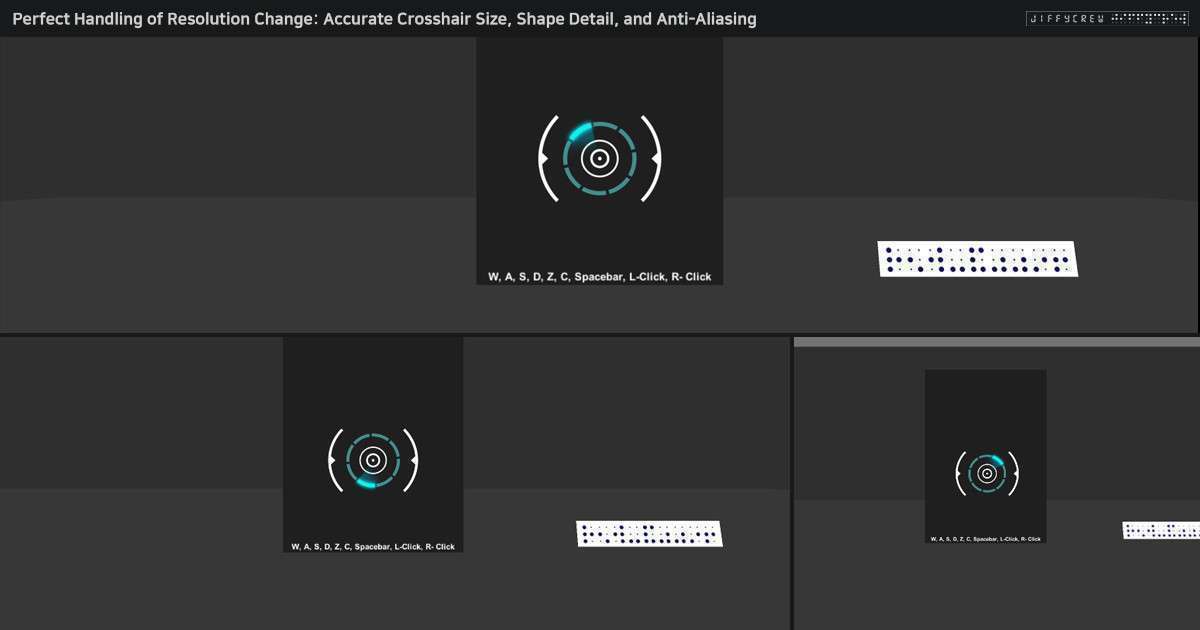Click the 'Perfect Handling of Resolution Change' heading

[384, 19]
